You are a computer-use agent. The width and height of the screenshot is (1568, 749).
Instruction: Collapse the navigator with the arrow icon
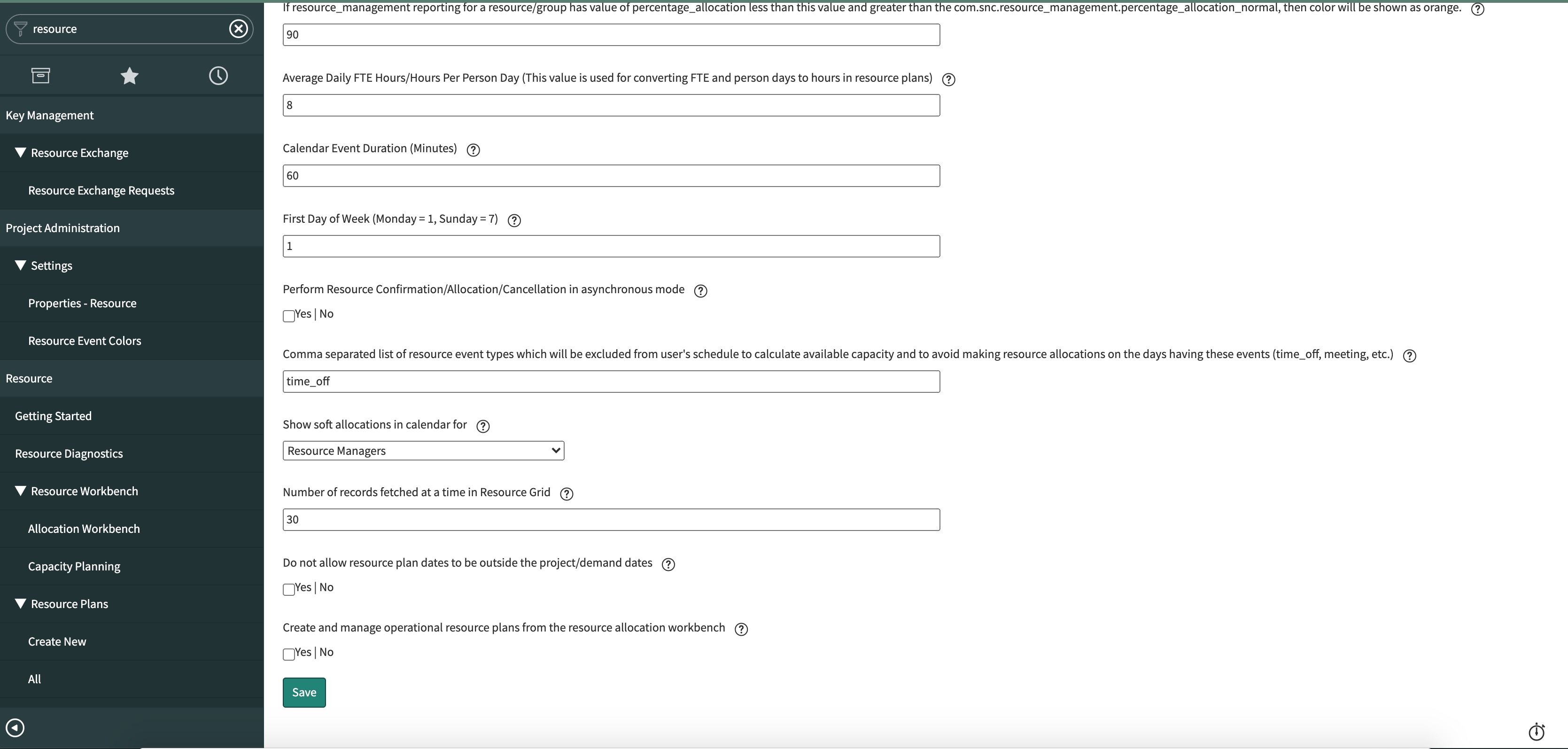pos(15,728)
